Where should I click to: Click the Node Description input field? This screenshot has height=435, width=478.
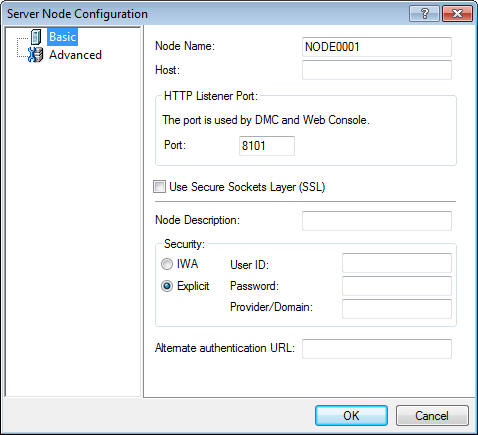click(x=377, y=221)
